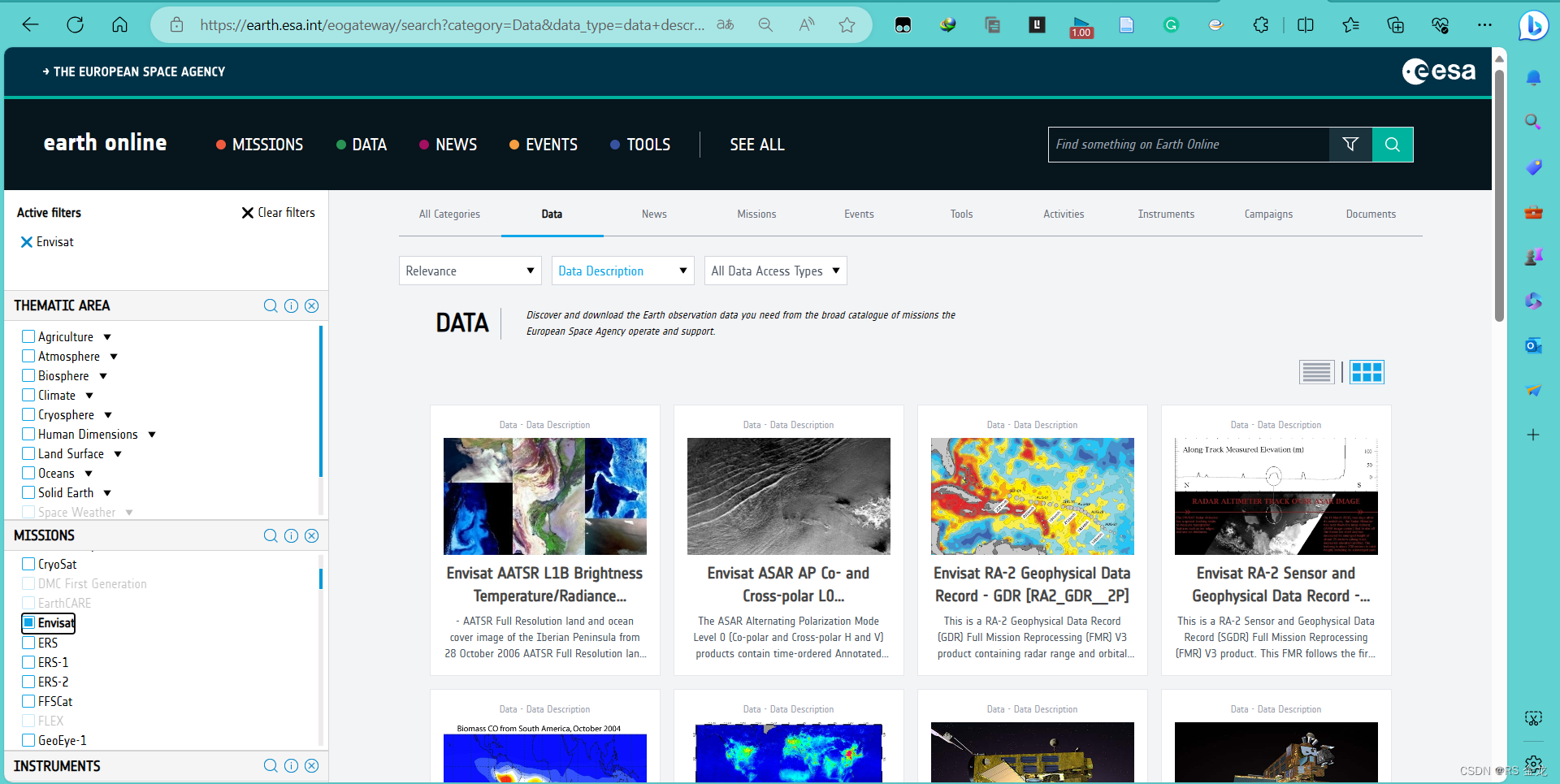The image size is (1560, 784).
Task: Clear the Instruments filter selections
Action: pyautogui.click(x=311, y=765)
